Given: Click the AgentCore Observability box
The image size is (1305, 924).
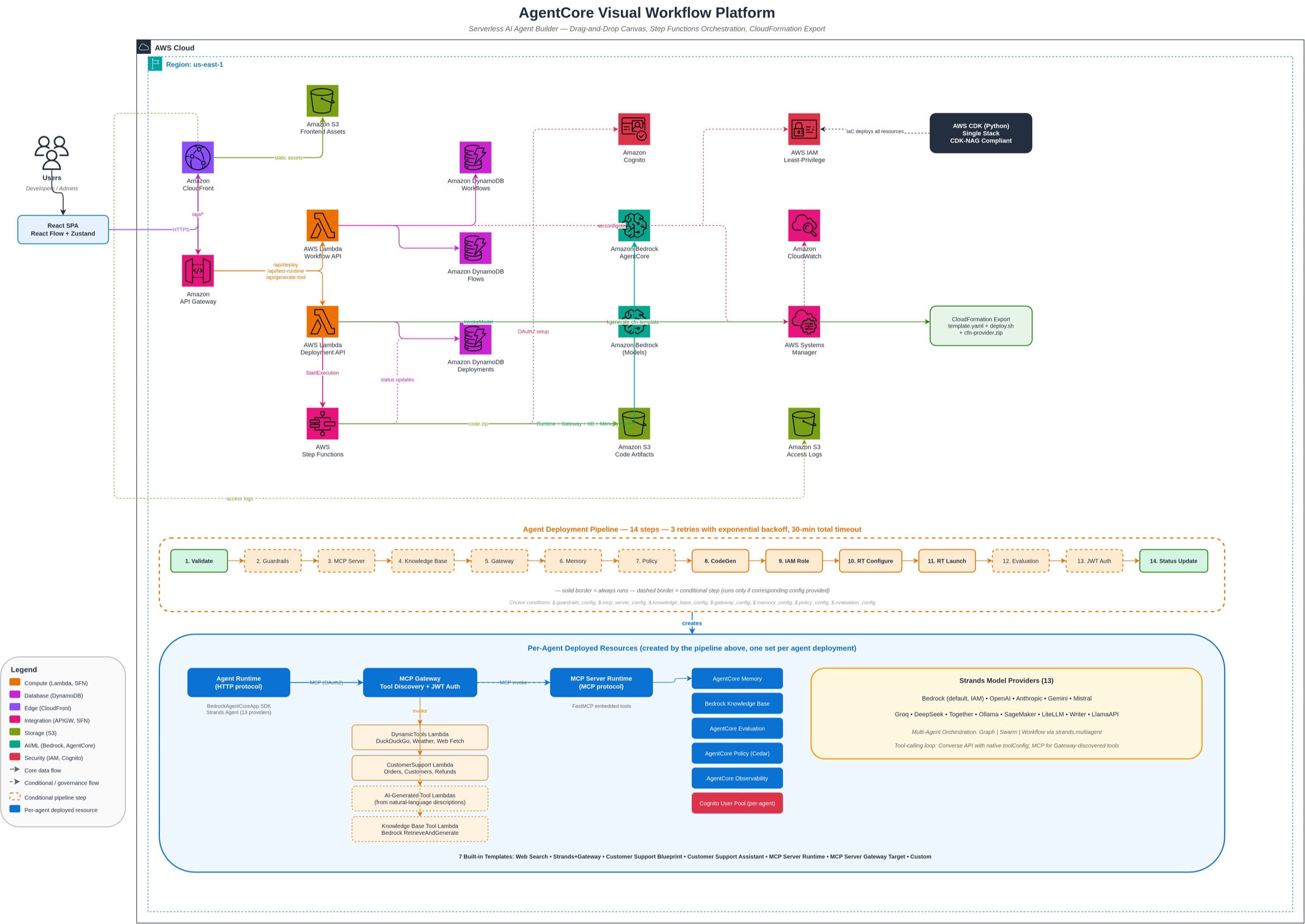Looking at the screenshot, I should click(x=737, y=778).
